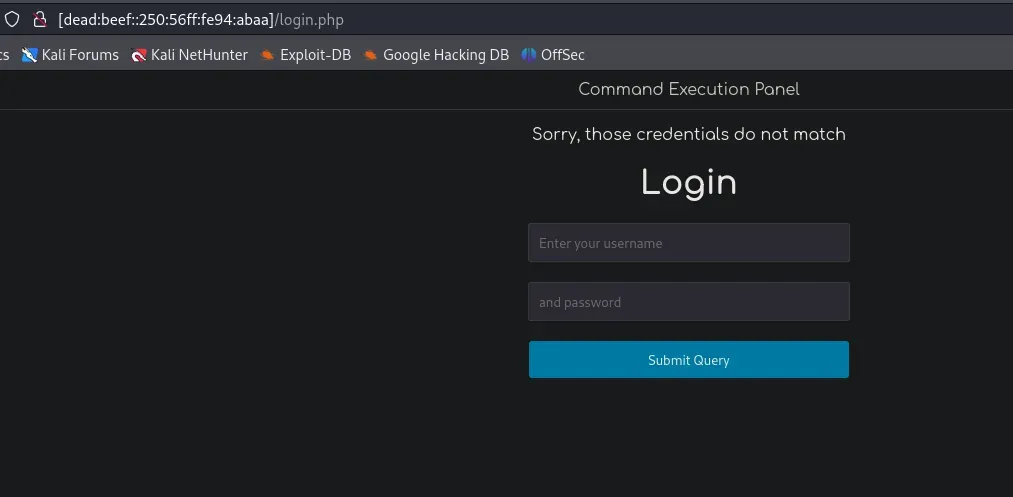Click the Kali NetHunter bookmark favicon
This screenshot has height=497, width=1013.
138,56
